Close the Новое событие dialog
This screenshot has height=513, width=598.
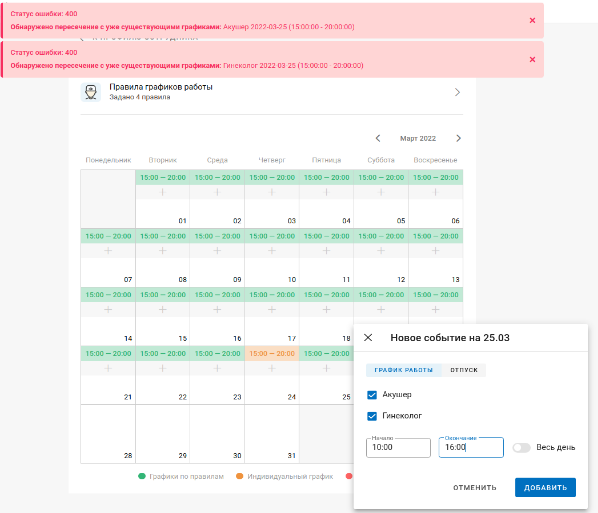pyautogui.click(x=368, y=338)
